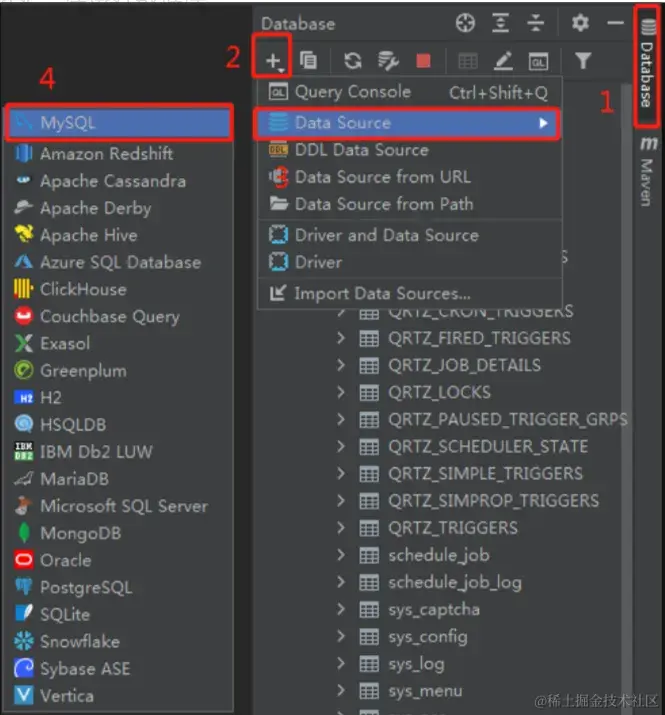Expand the QRTZ_PAUSED_TRIGGER_GRPS table node
The height and width of the screenshot is (715, 665).
[341, 419]
